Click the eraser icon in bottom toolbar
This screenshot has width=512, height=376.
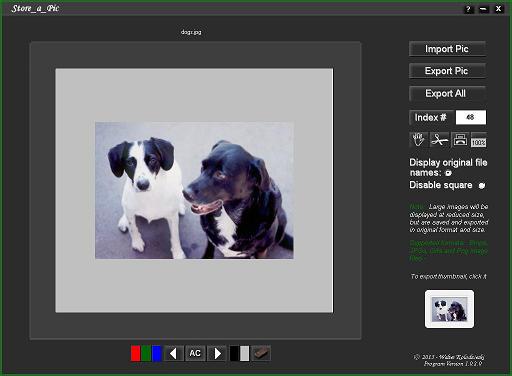click(261, 353)
